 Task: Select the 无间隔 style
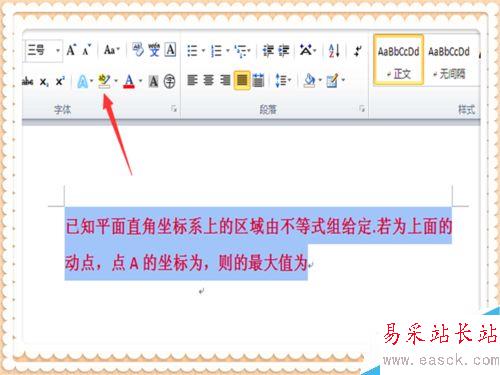[x=449, y=59]
